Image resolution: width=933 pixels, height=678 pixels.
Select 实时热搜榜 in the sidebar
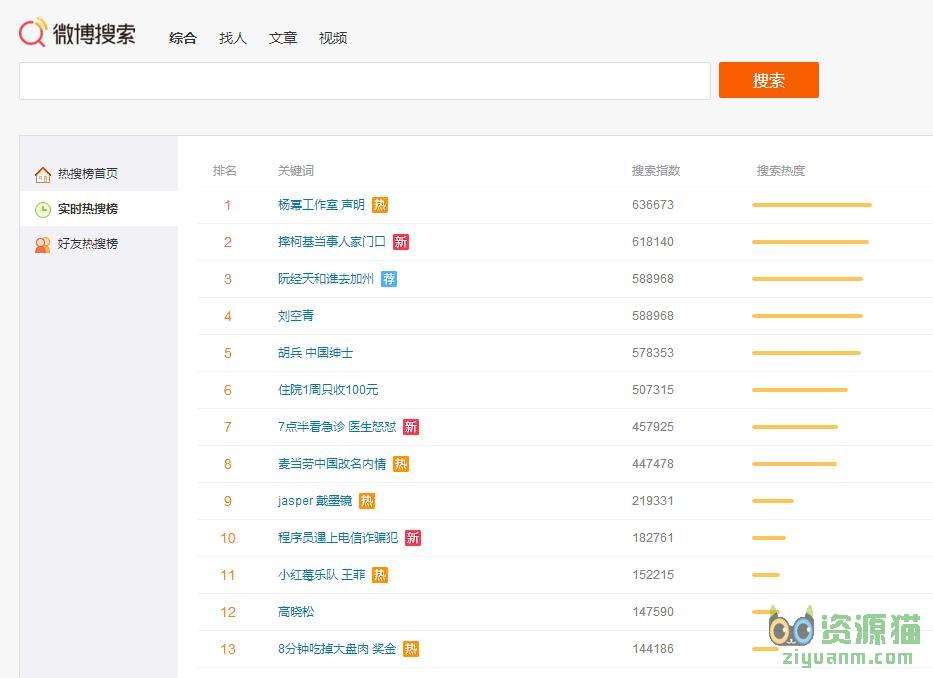click(87, 209)
